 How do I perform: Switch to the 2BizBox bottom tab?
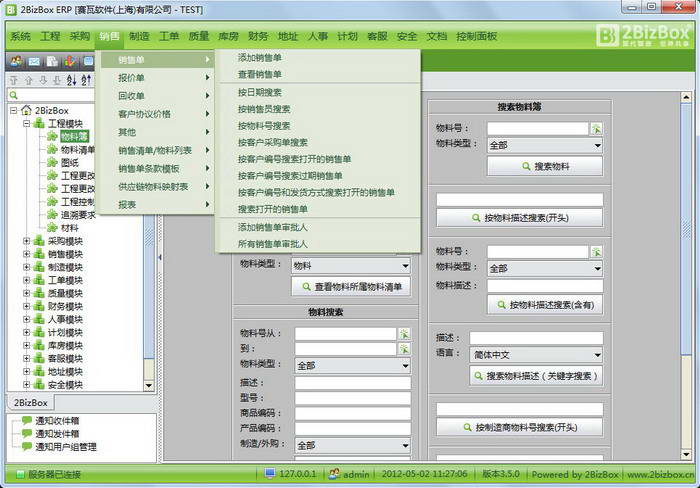click(30, 402)
